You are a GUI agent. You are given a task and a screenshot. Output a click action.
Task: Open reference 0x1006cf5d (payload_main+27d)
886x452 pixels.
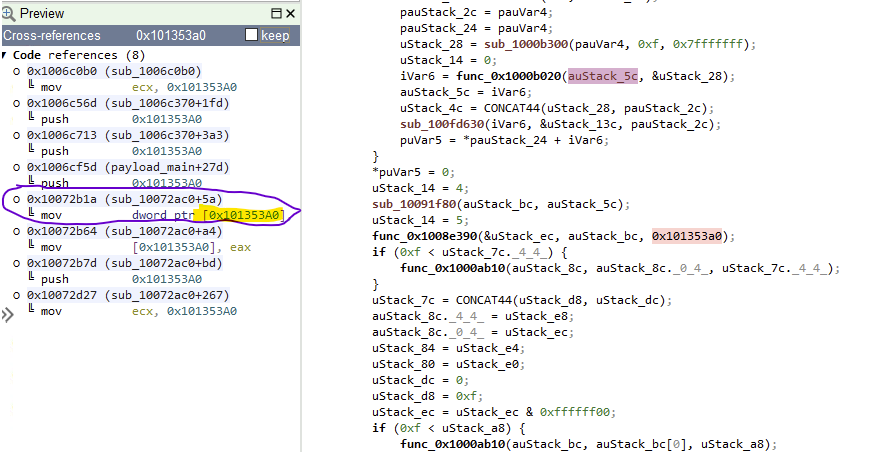point(128,167)
